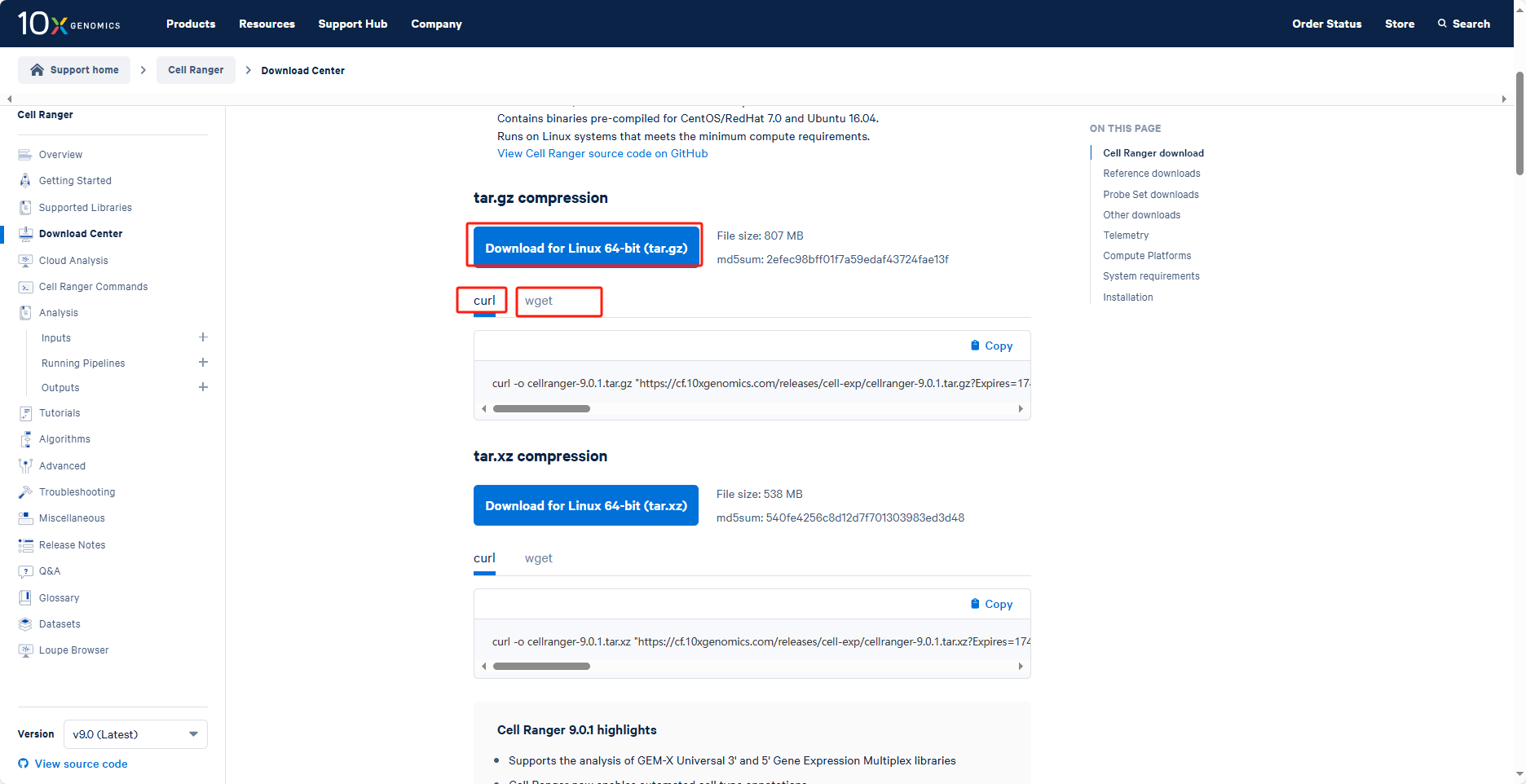This screenshot has width=1526, height=784.
Task: Click the Overview sidebar icon
Action: 25,155
